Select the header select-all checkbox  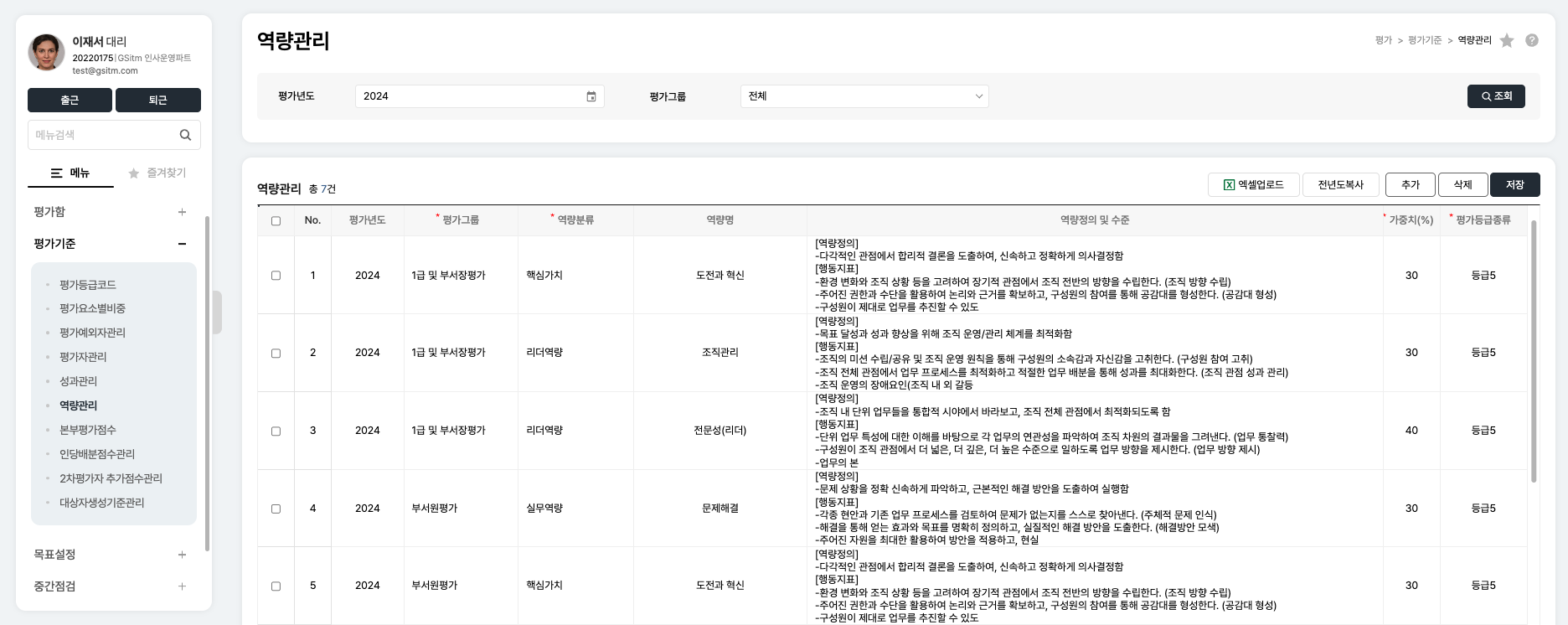pos(276,221)
